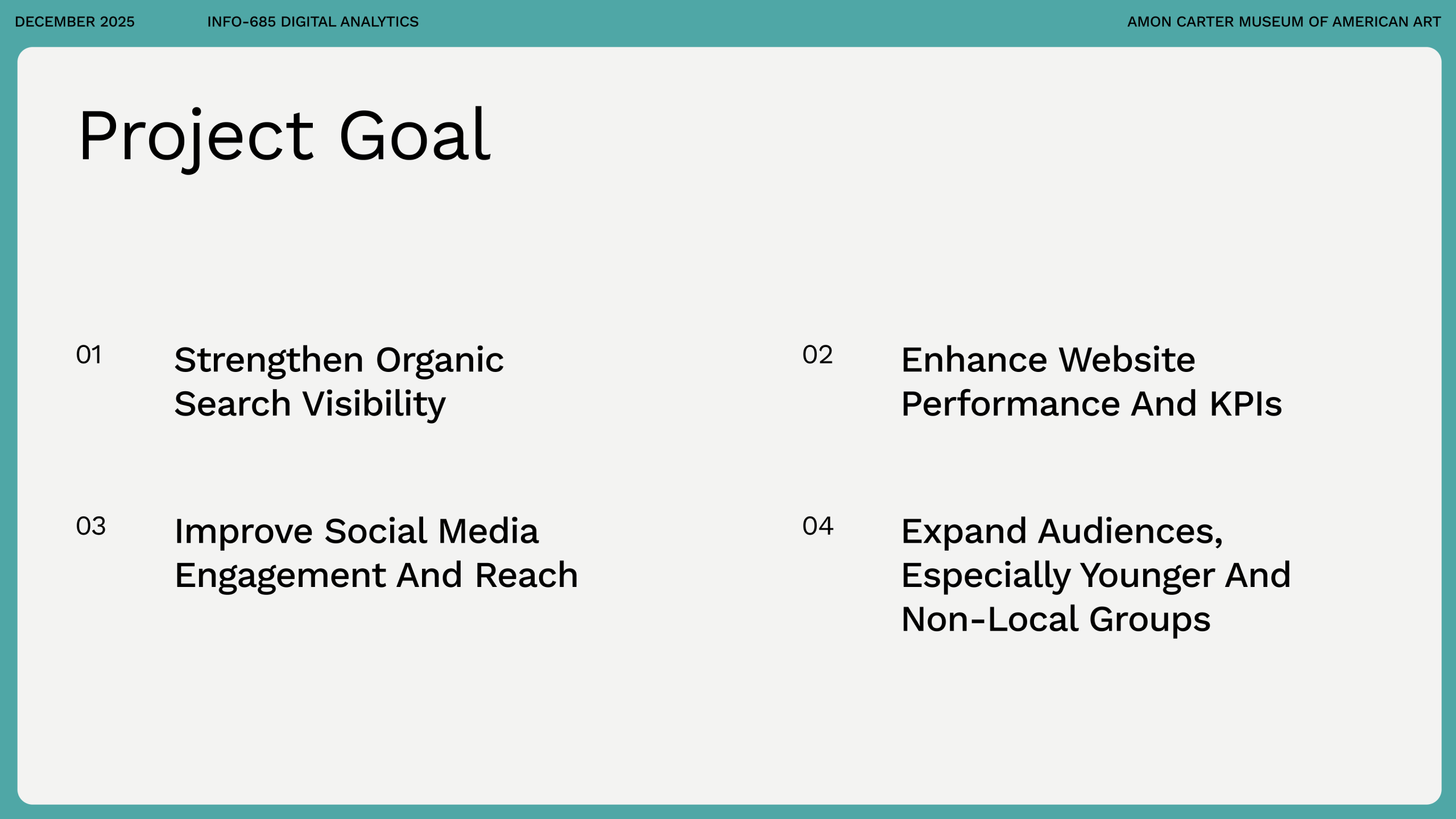The width and height of the screenshot is (1456, 819).
Task: Click the number 04 label
Action: 817,526
